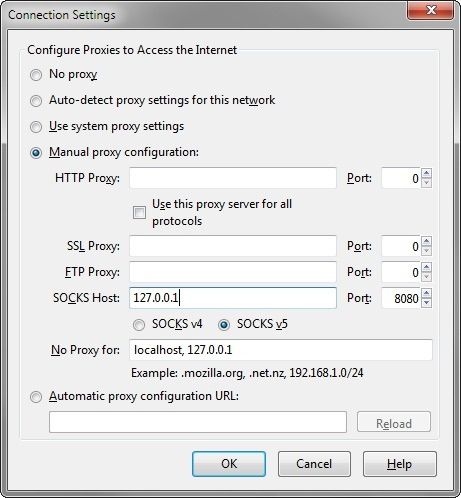Click the OK button

point(229,464)
